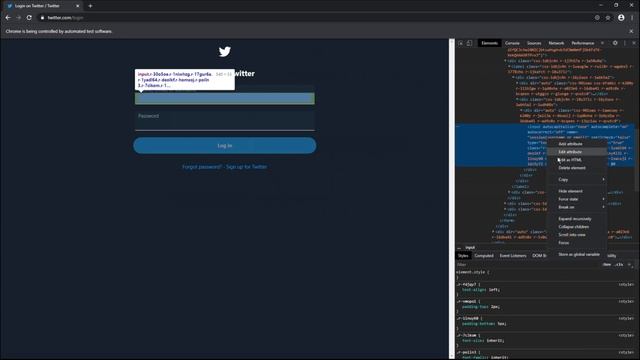
Task: Add a new style rule with plus
Action: pyautogui.click(x=629, y=264)
